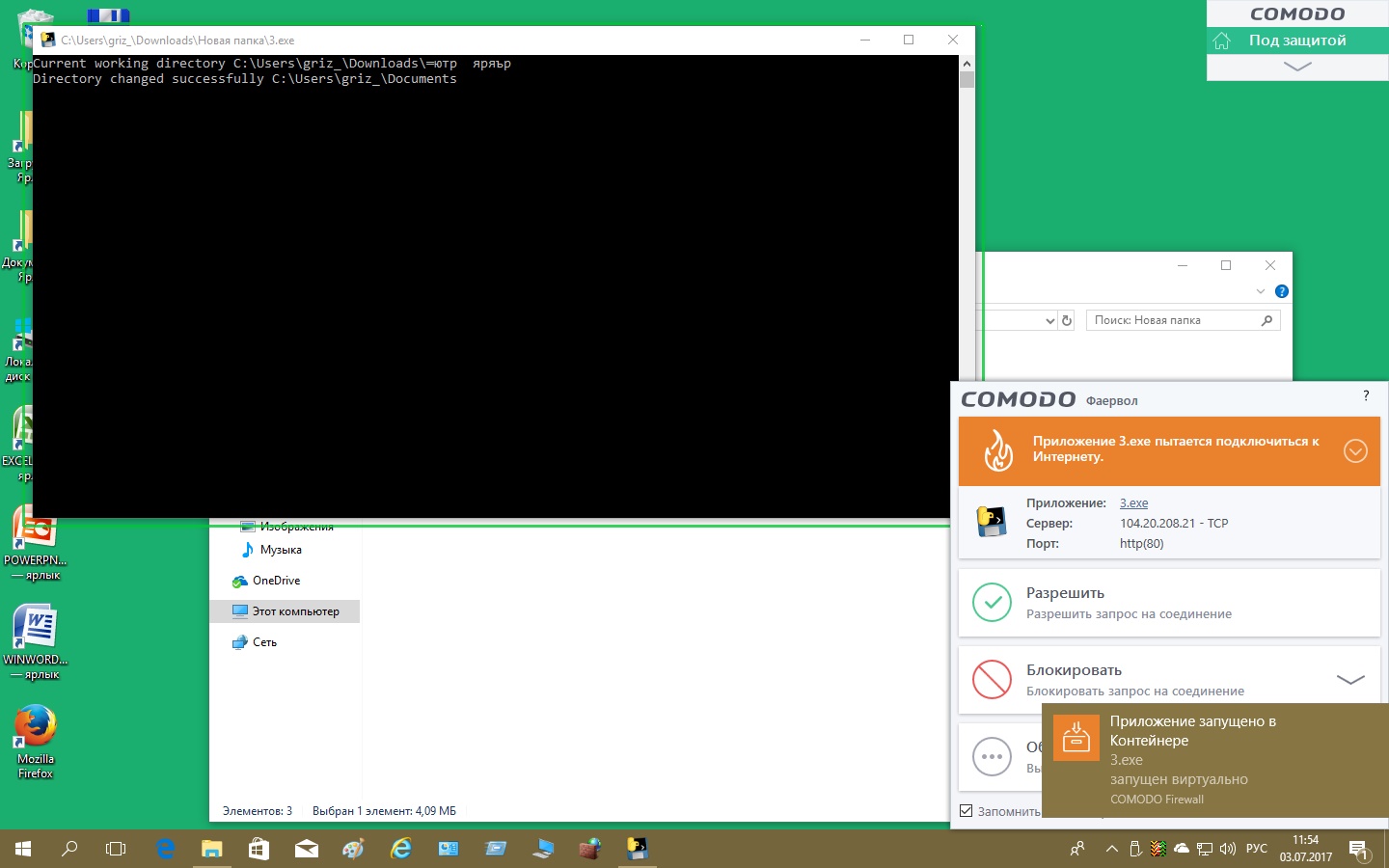Switch to 3.exe console on taskbar

(638, 849)
